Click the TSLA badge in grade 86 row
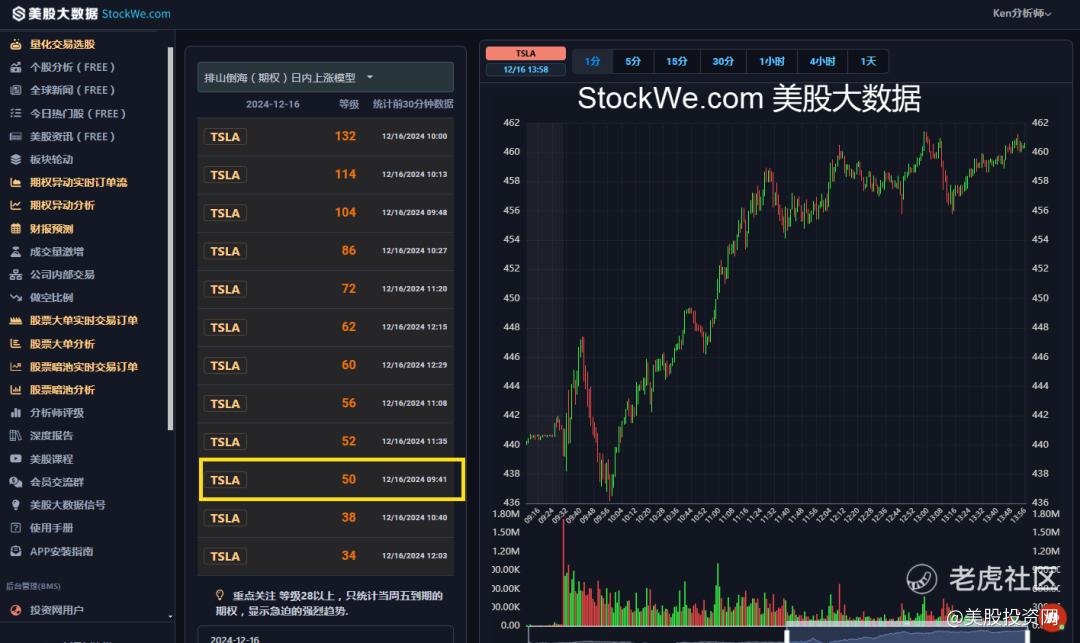The width and height of the screenshot is (1080, 643). click(x=225, y=251)
